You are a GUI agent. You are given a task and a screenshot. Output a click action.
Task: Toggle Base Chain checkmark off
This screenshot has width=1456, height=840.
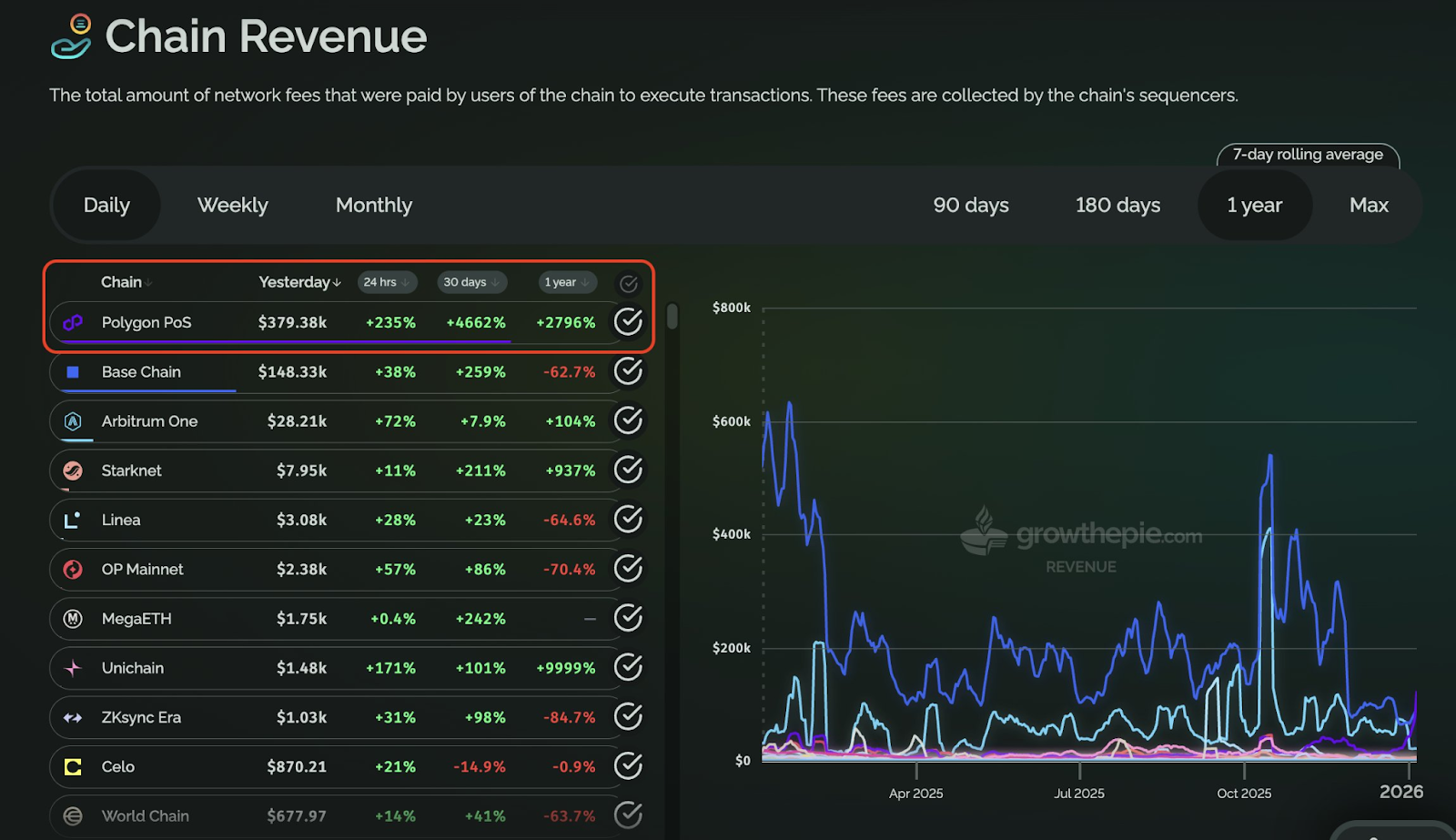pos(628,371)
